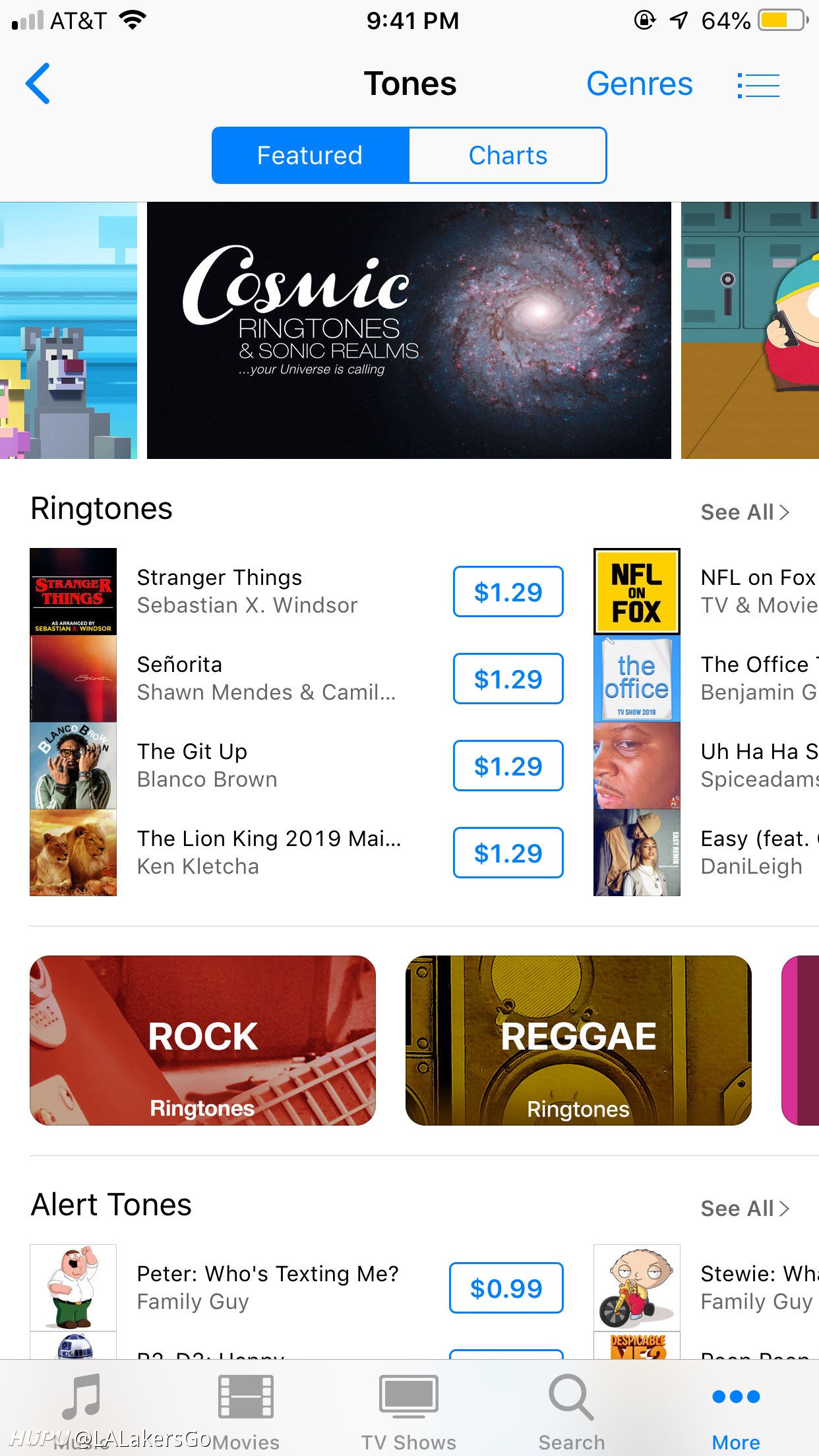The height and width of the screenshot is (1456, 819).
Task: Open the list view icon
Action: [758, 85]
